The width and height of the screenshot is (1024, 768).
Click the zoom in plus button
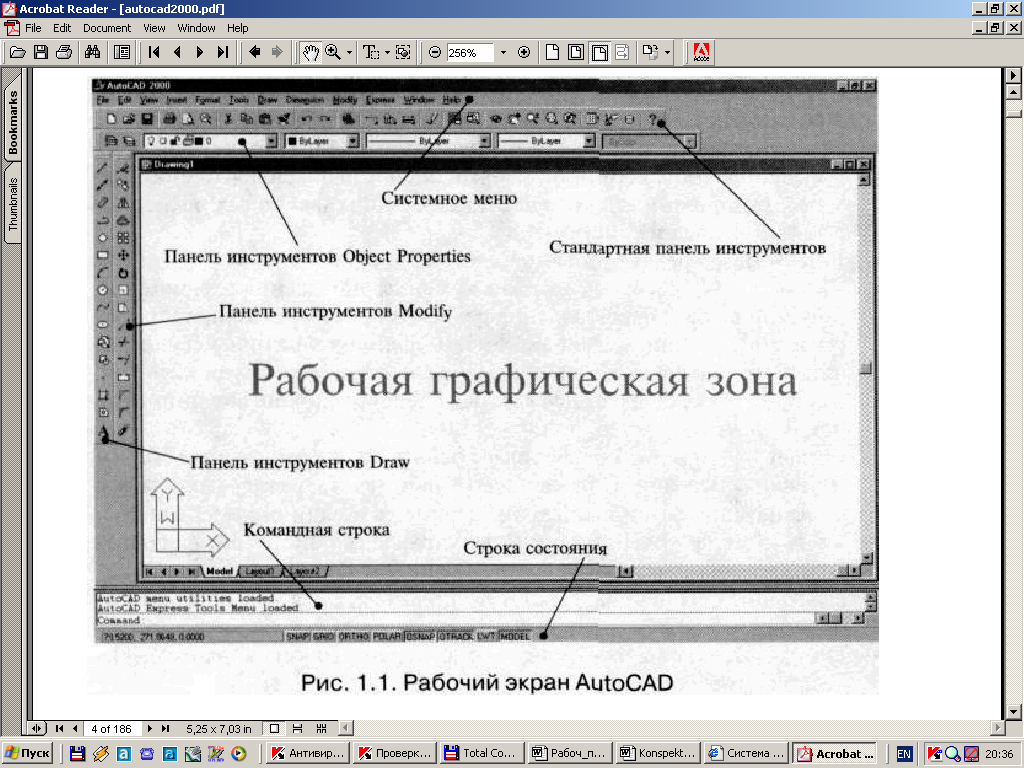click(524, 52)
